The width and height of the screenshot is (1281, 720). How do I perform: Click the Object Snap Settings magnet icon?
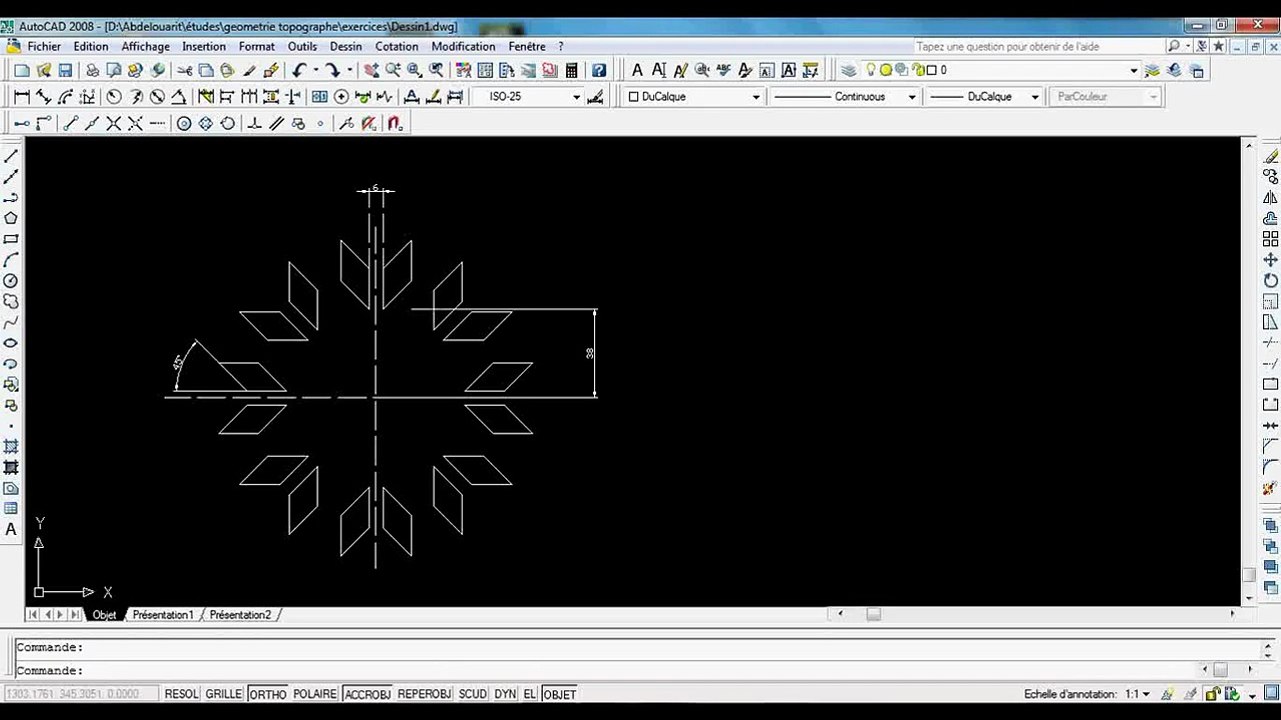point(395,124)
